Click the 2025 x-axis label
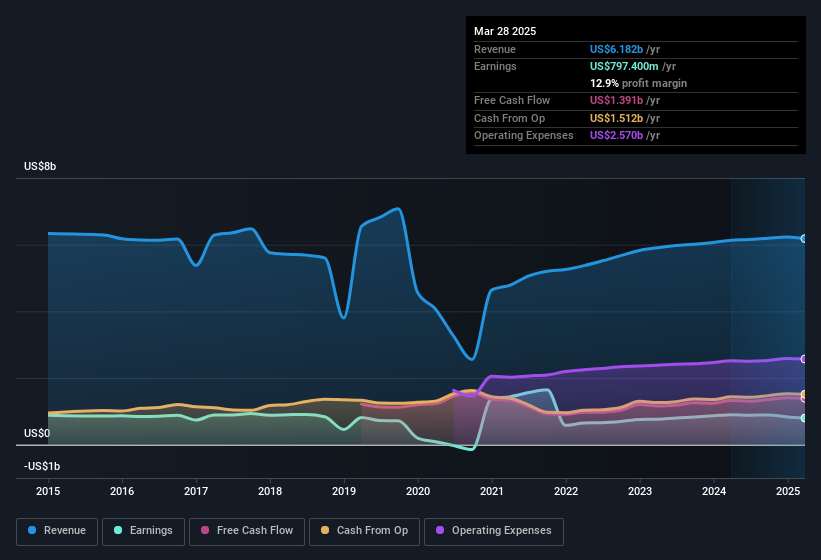 click(x=788, y=491)
